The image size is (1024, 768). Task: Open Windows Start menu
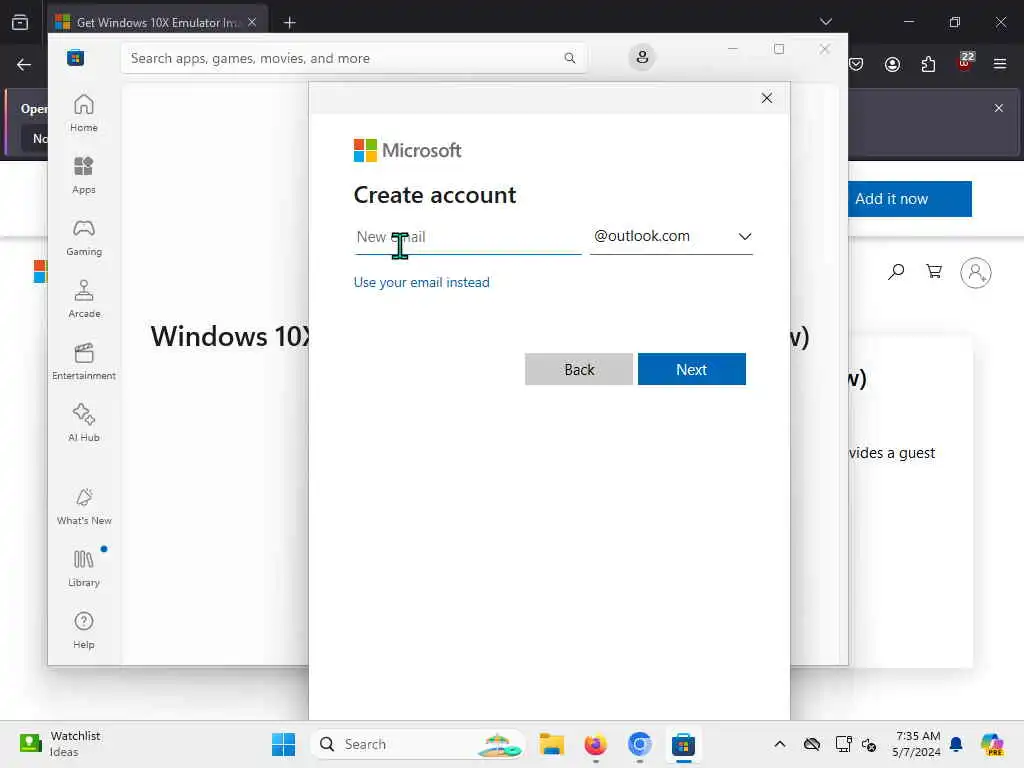click(283, 744)
